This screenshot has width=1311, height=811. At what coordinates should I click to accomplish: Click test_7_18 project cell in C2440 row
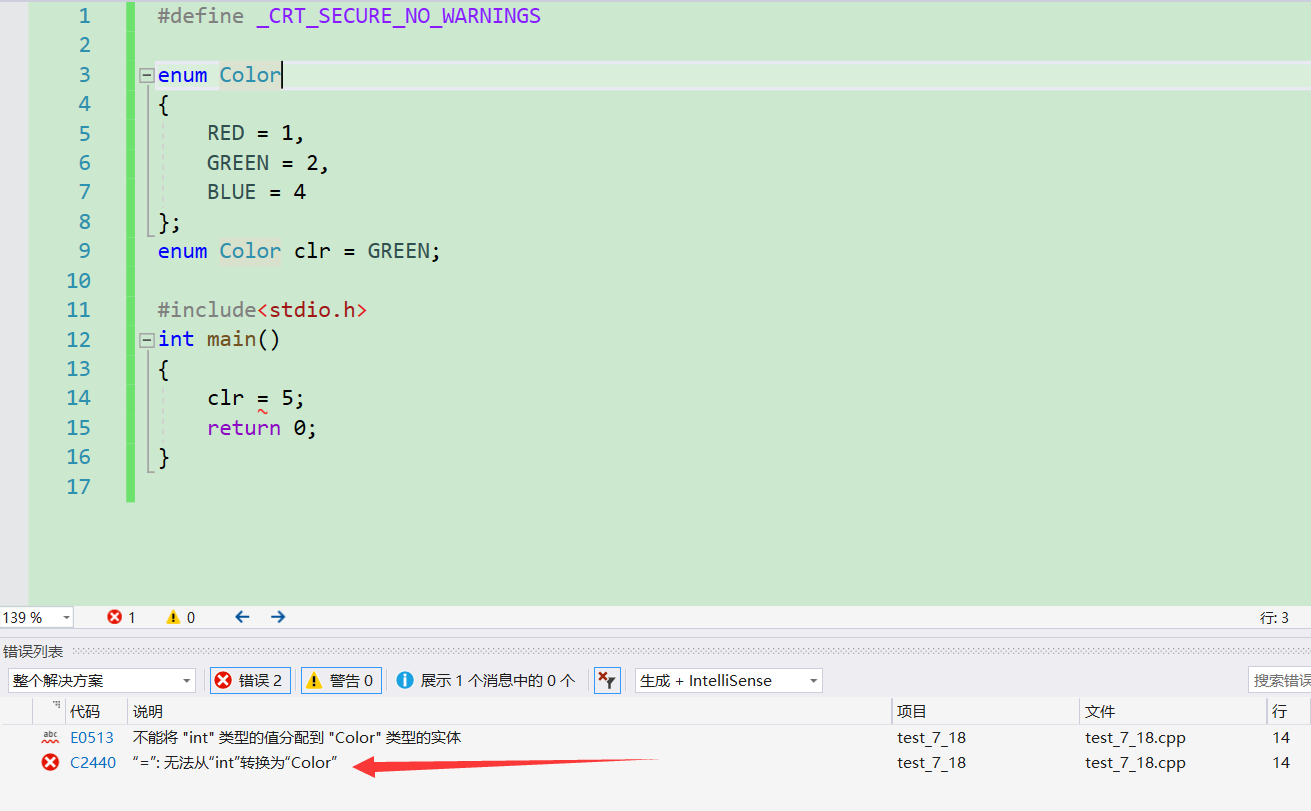[932, 763]
